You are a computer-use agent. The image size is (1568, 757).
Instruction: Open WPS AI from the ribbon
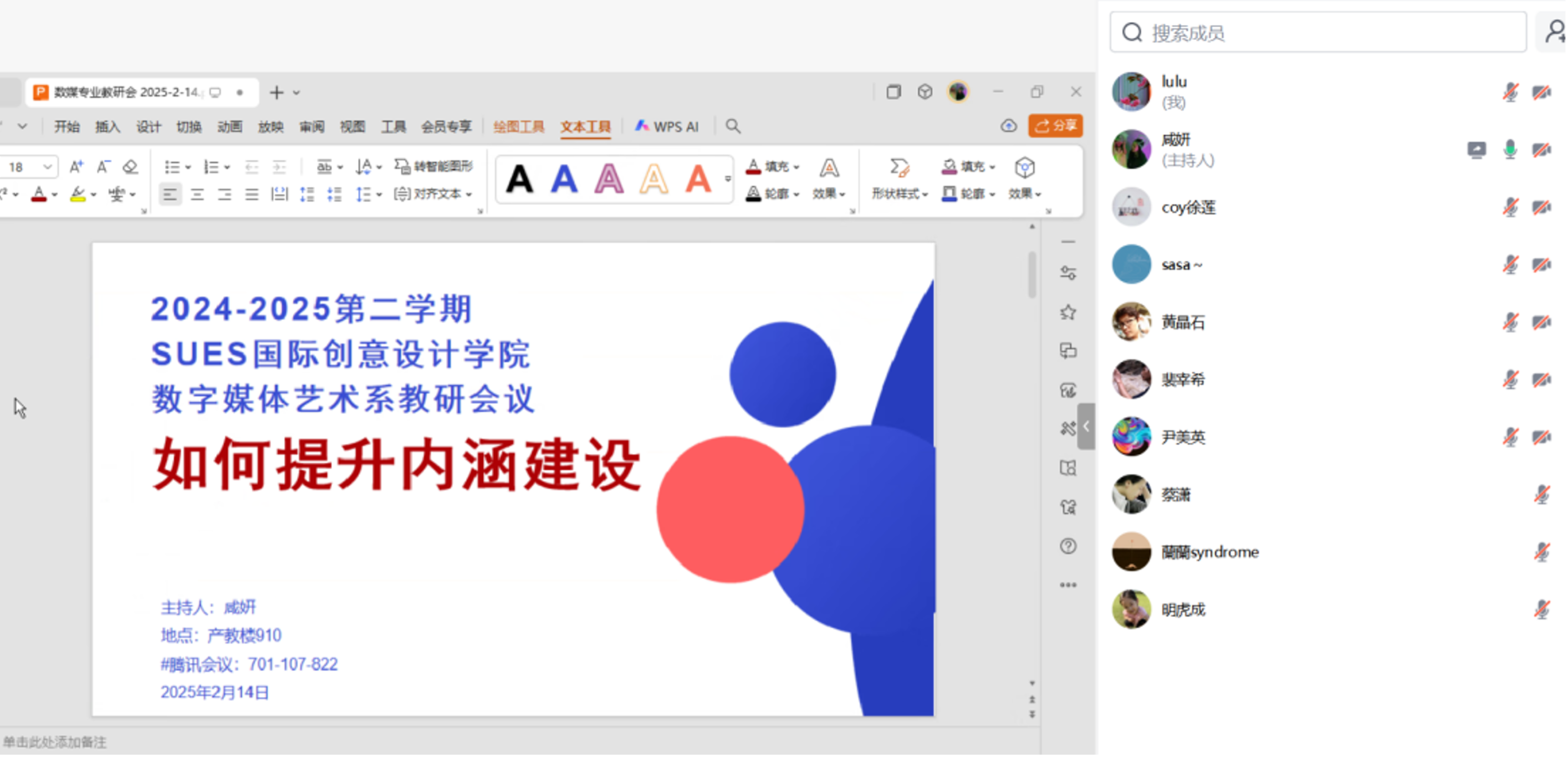(667, 126)
